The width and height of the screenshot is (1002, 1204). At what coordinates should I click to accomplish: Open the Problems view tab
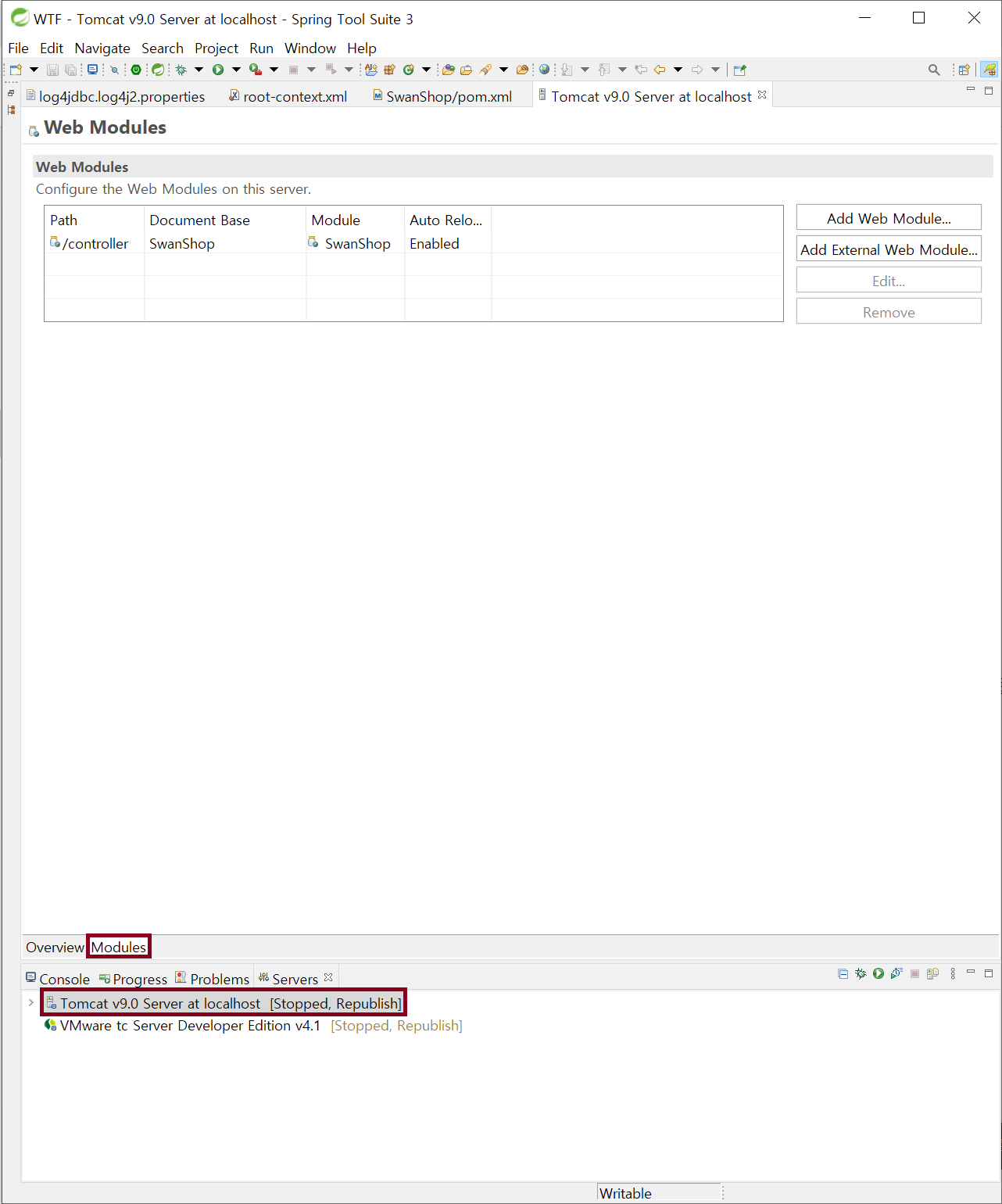(213, 979)
